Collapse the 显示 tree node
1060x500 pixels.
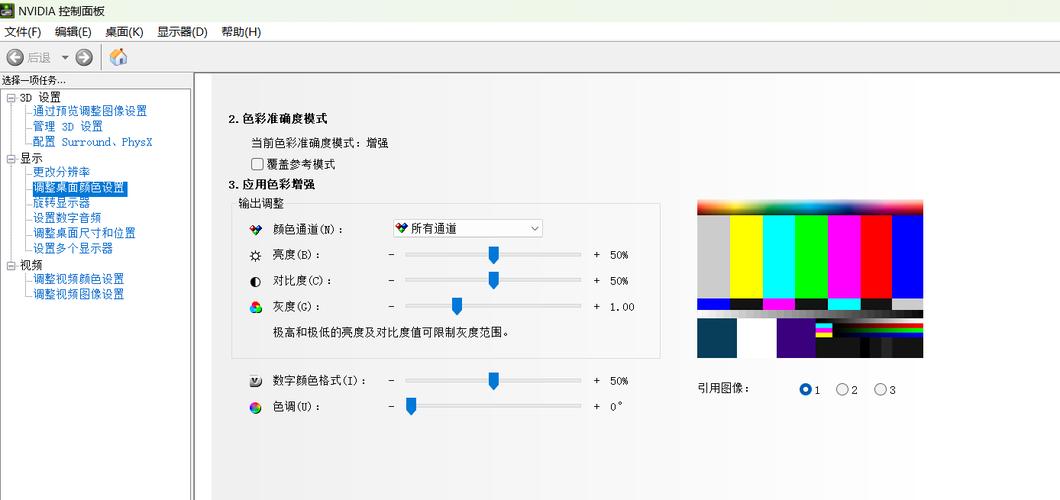[x=11, y=159]
